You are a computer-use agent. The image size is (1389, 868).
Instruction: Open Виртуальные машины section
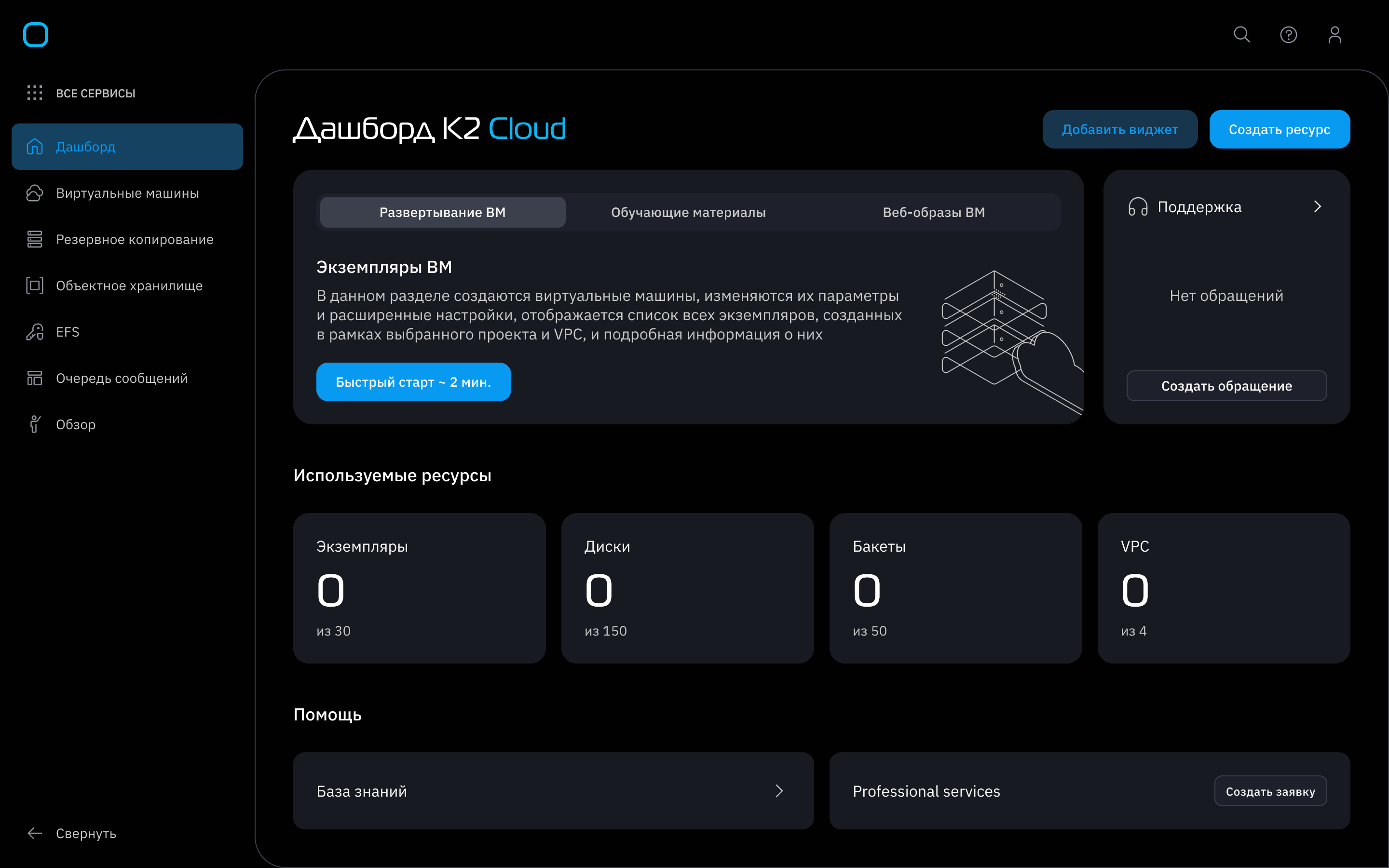[x=127, y=193]
